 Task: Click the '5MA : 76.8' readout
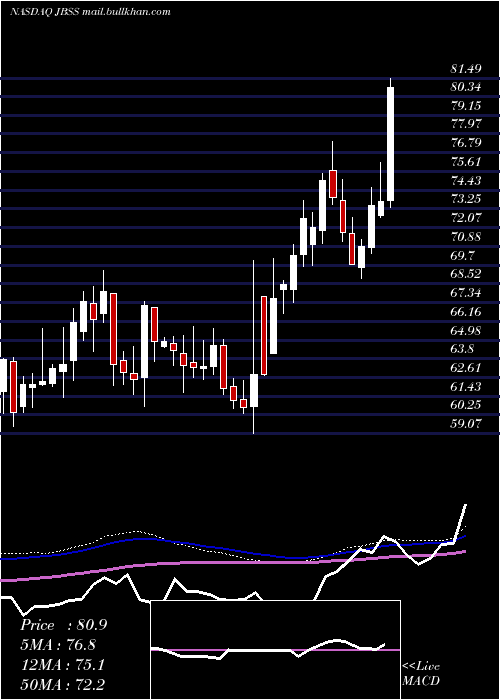tap(58, 645)
